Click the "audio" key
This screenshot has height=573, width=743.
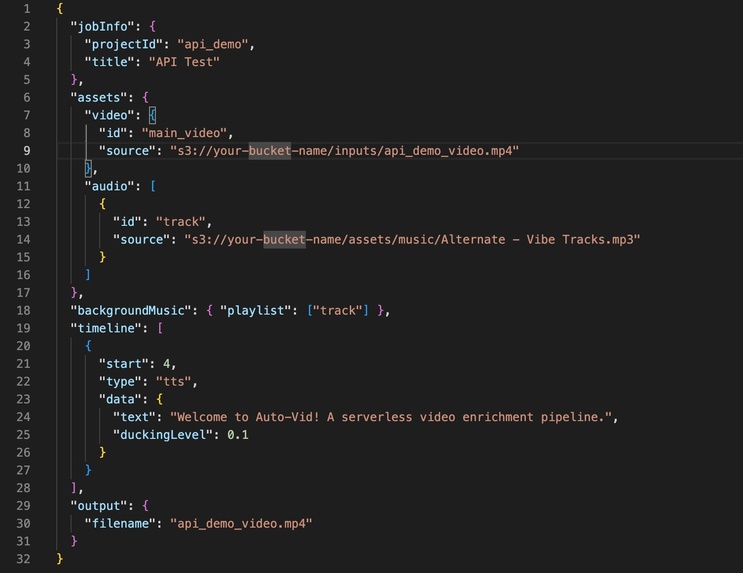pyautogui.click(x=109, y=186)
